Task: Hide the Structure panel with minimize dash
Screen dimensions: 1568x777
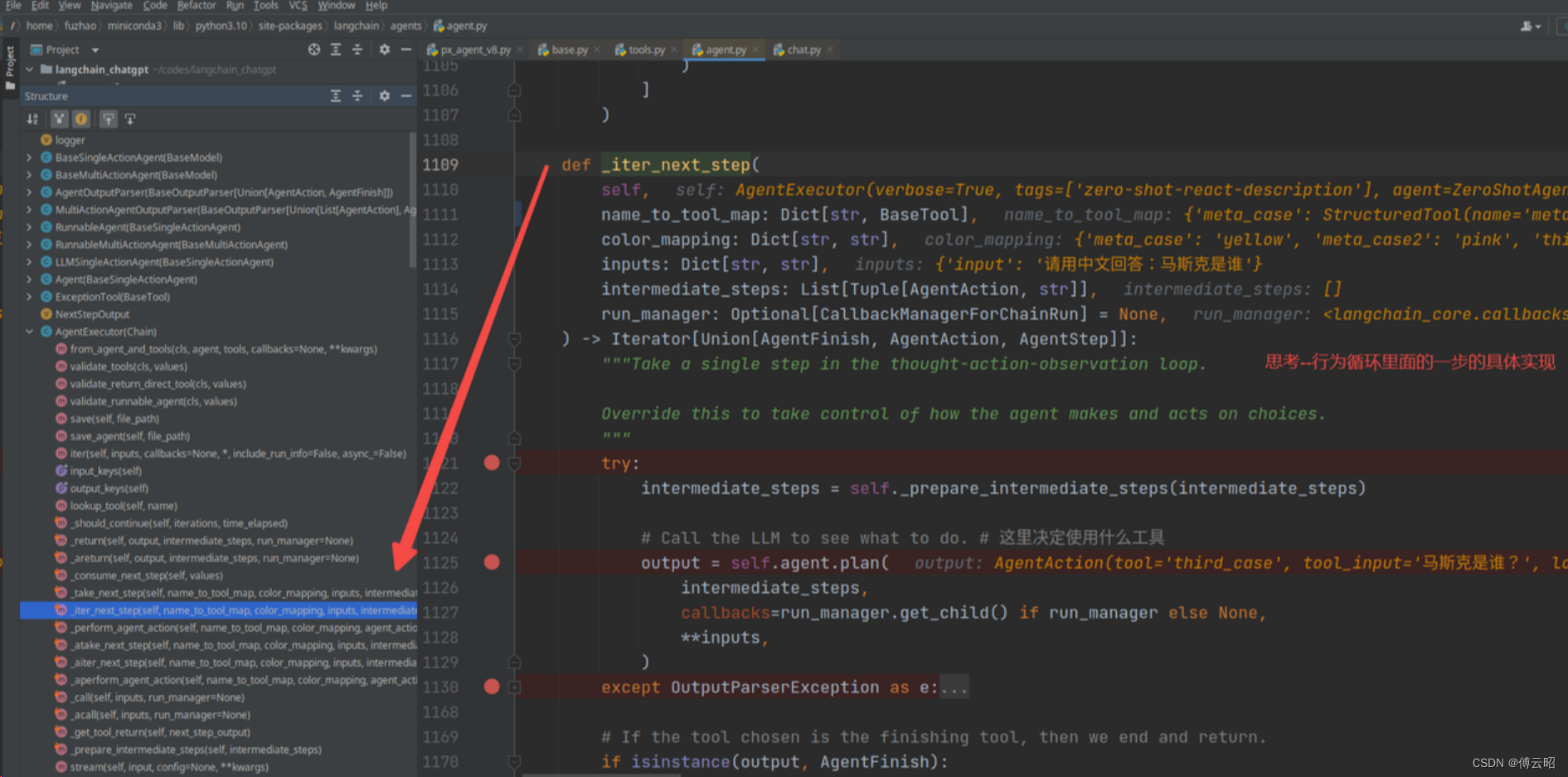Action: (406, 96)
